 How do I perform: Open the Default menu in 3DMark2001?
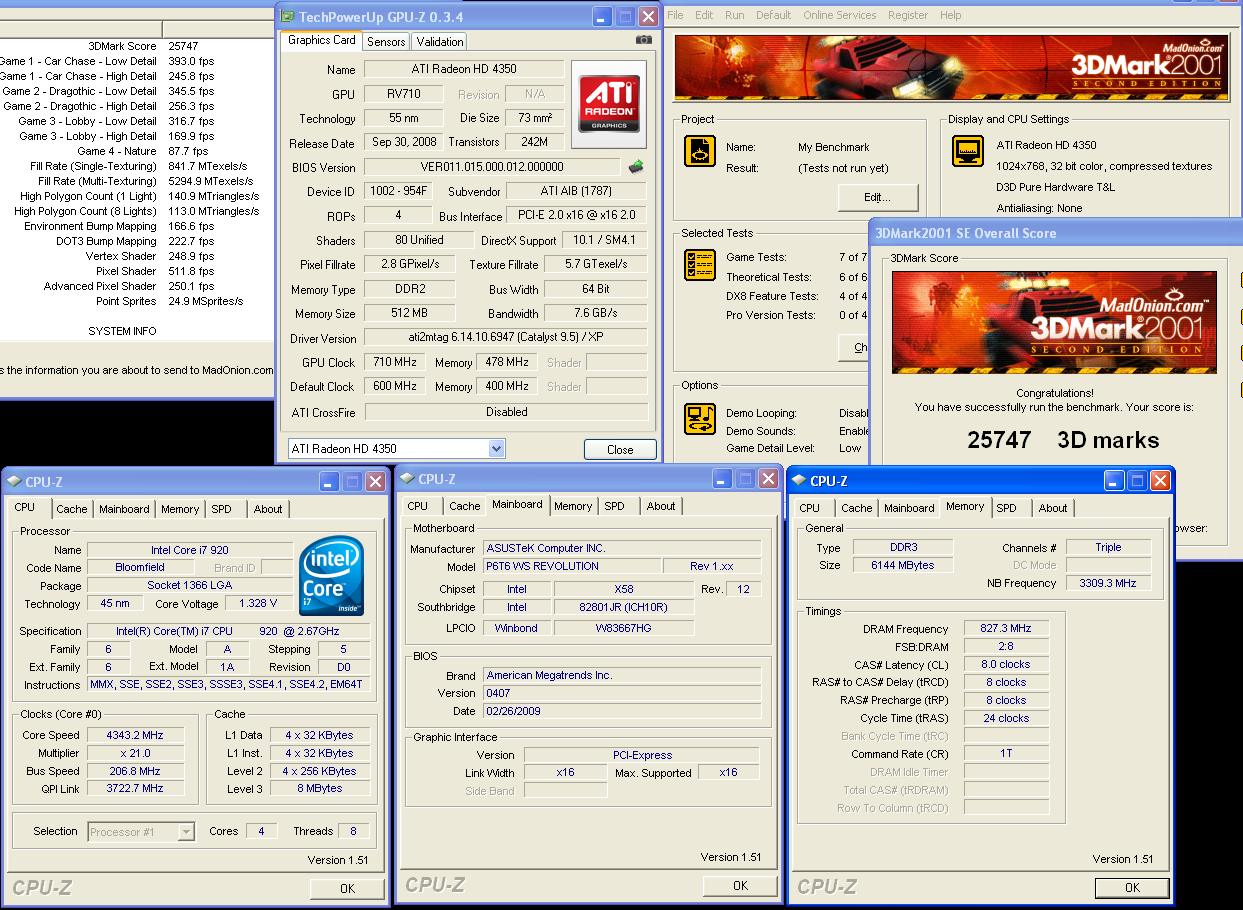[x=774, y=15]
